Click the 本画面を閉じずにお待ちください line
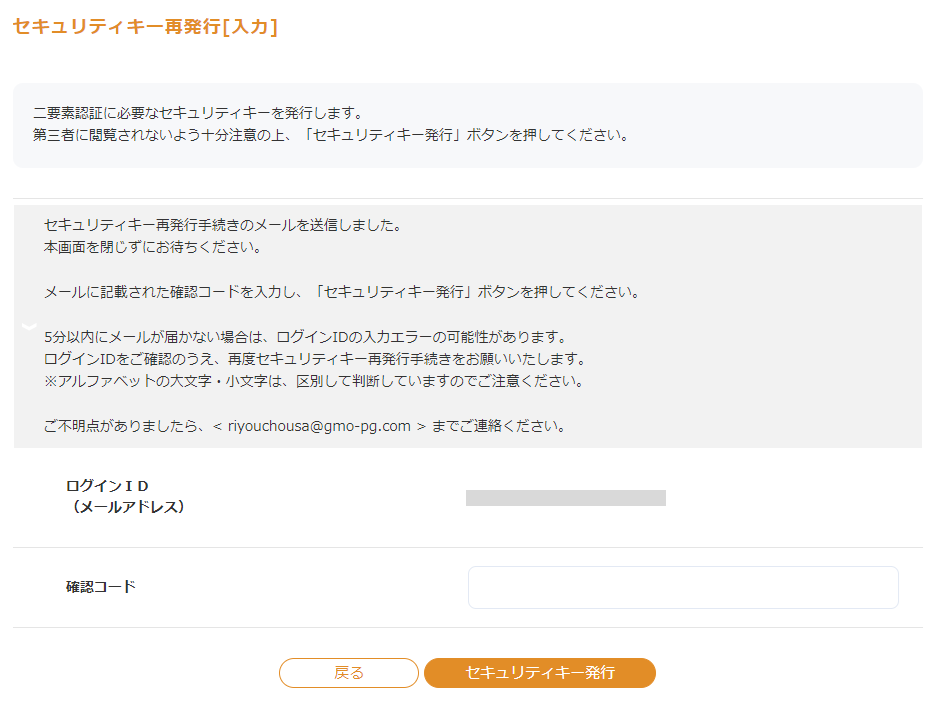The image size is (926, 711). [x=152, y=247]
